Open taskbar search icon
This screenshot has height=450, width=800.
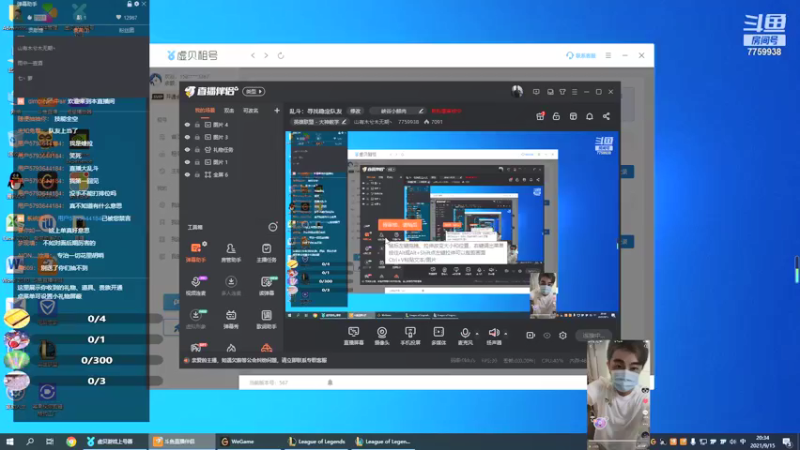coord(30,441)
